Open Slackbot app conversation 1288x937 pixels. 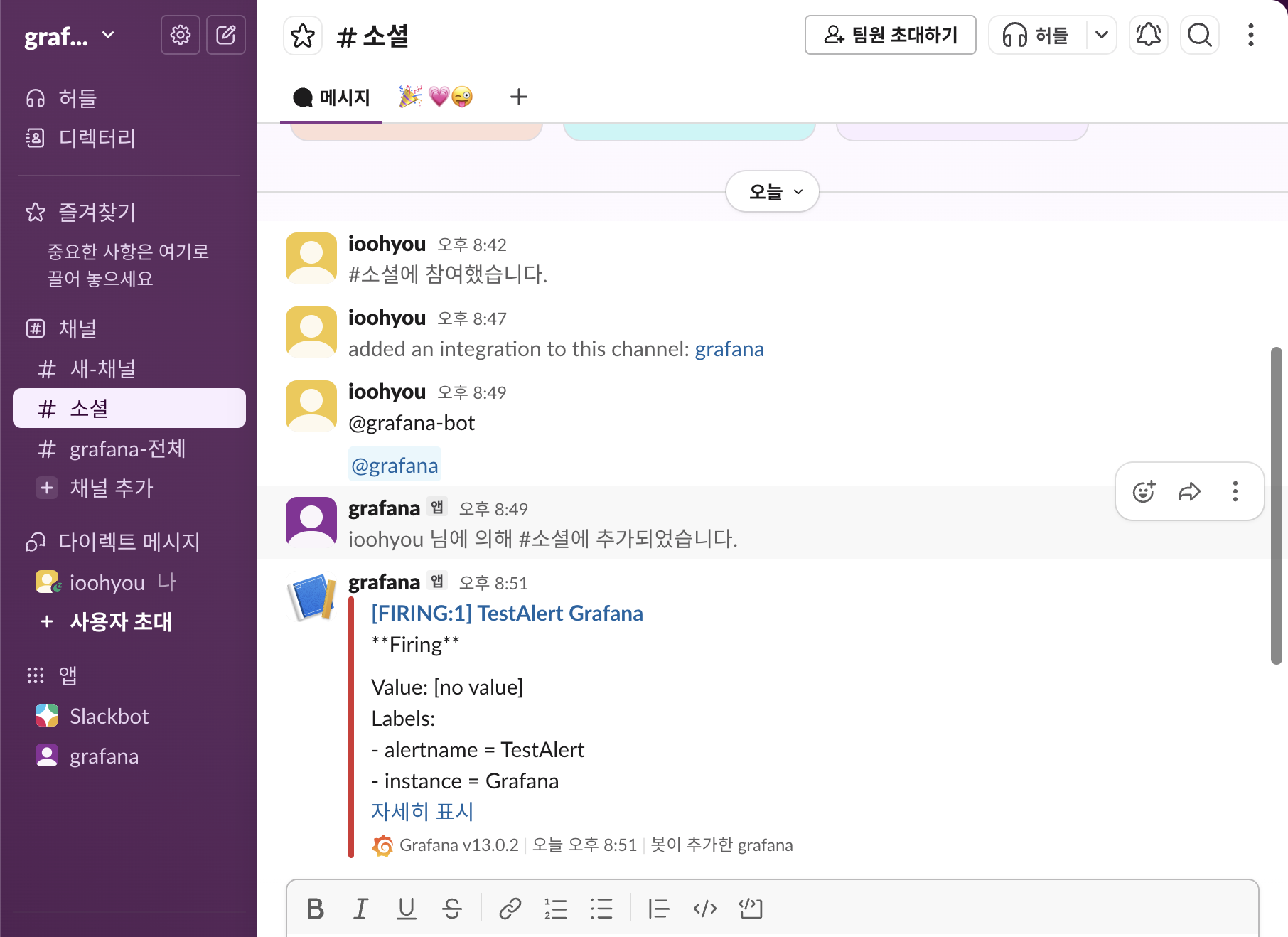pyautogui.click(x=129, y=716)
